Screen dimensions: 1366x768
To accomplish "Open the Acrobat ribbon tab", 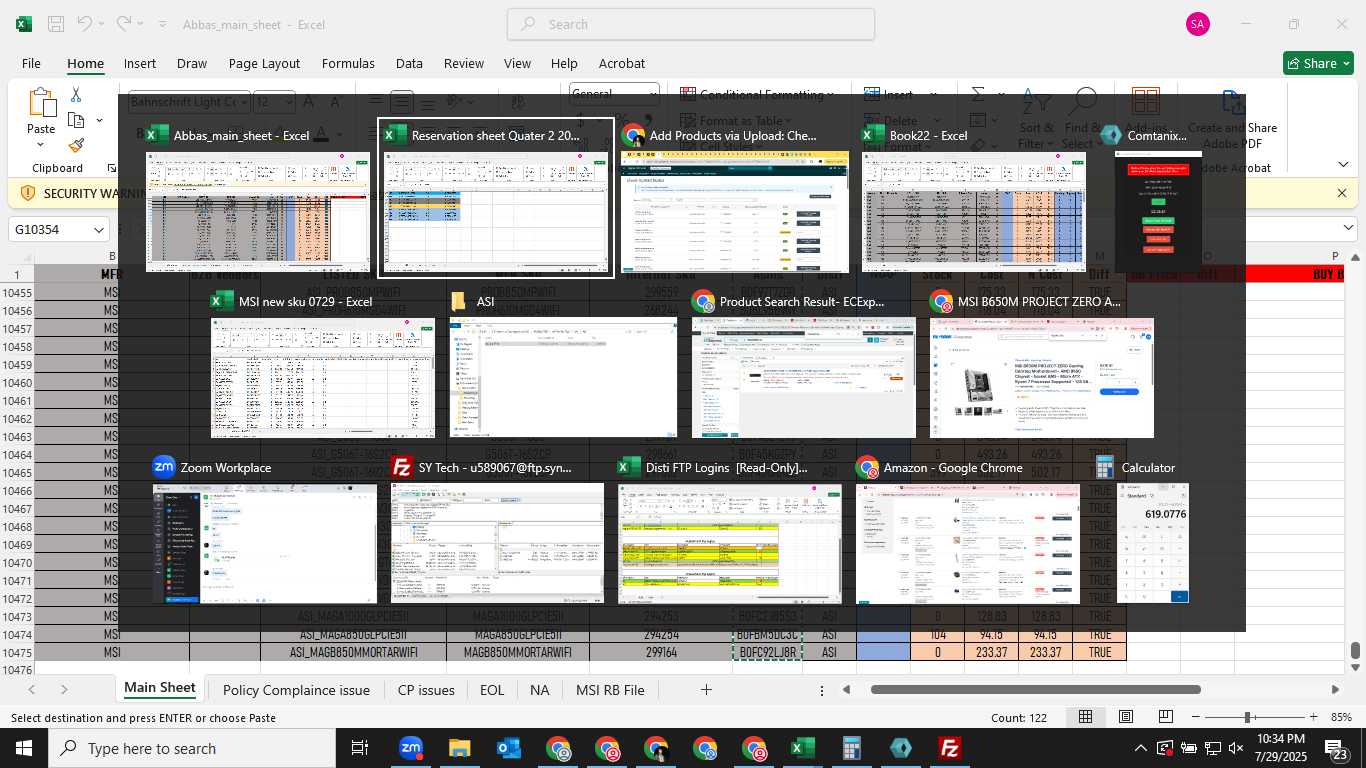I will [x=622, y=63].
